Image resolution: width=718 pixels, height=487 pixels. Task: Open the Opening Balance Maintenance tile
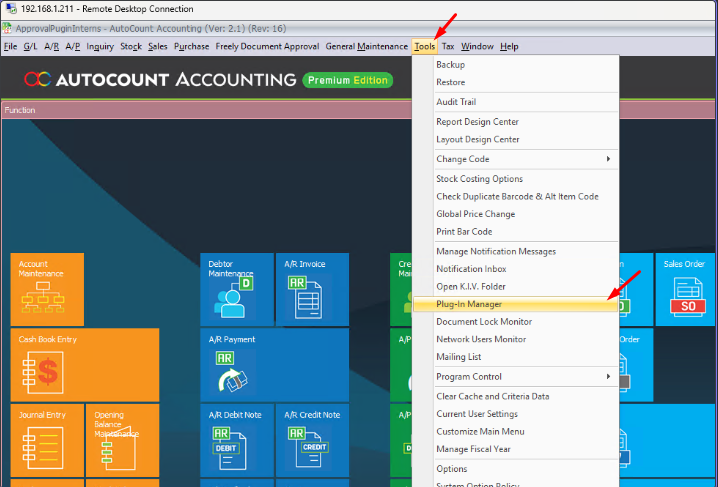(123, 440)
